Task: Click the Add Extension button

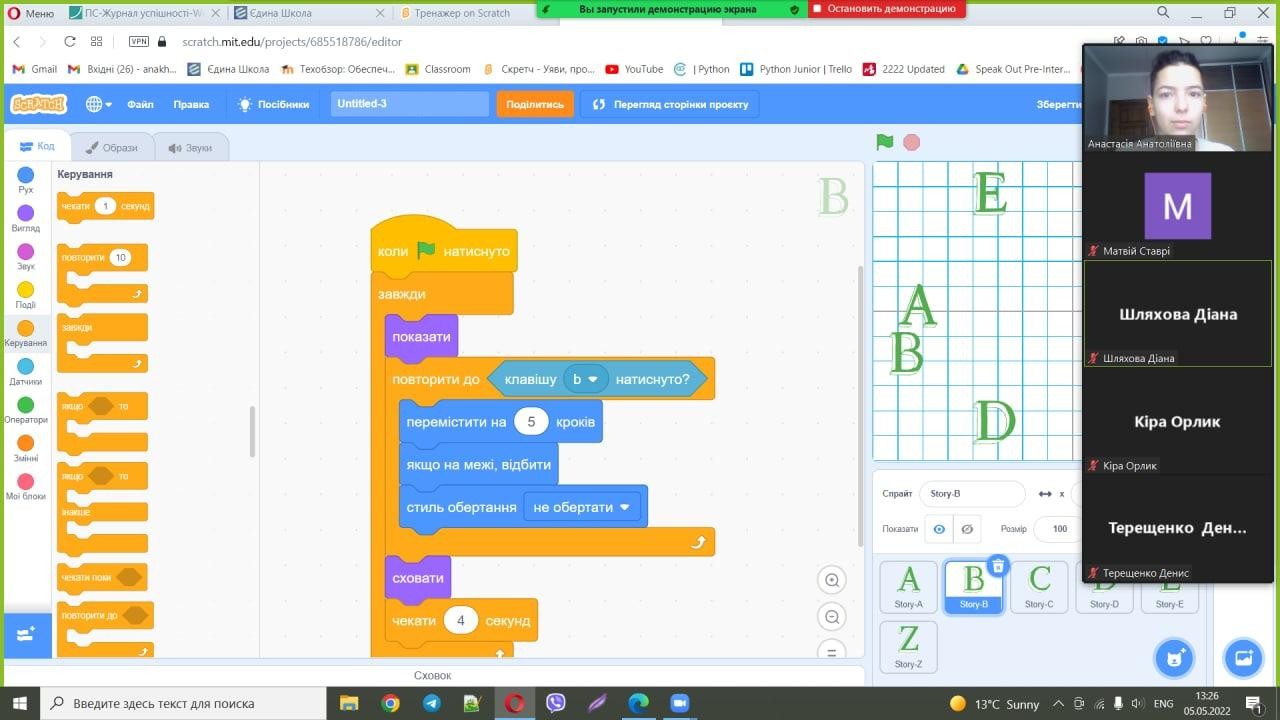Action: (x=26, y=634)
